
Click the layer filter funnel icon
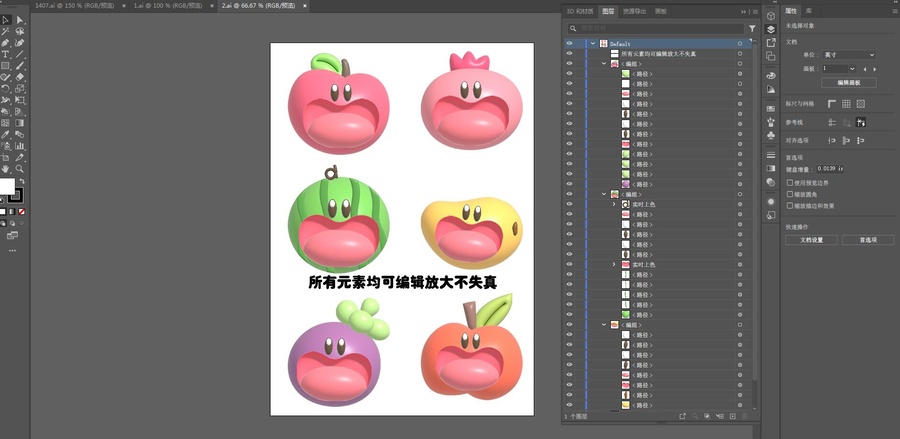coord(752,28)
